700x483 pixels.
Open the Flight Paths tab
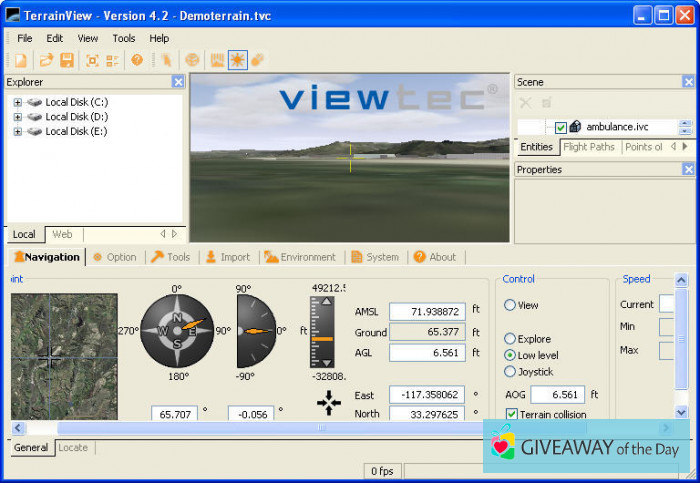click(x=589, y=147)
